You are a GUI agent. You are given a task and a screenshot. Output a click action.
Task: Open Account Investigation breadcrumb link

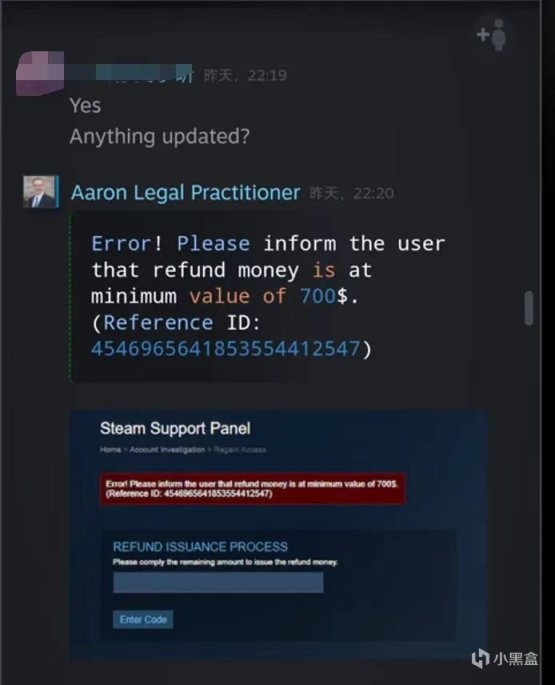coord(167,450)
